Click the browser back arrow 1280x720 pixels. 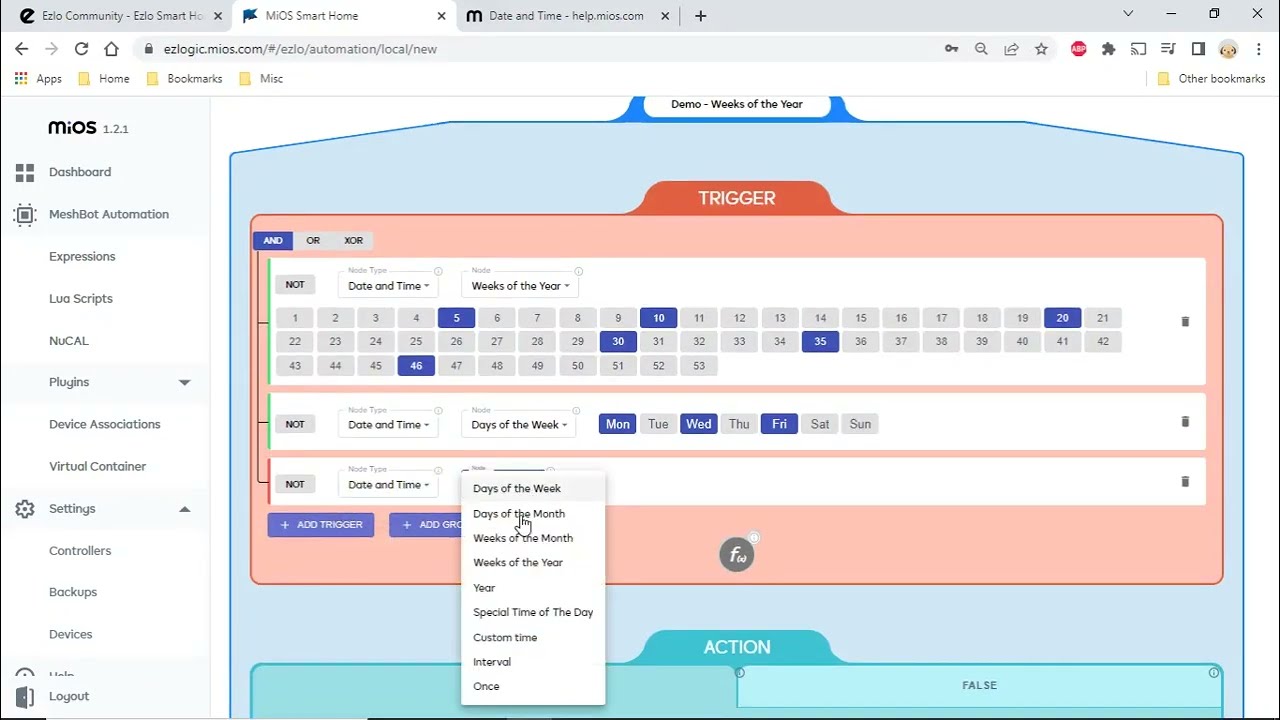click(x=22, y=48)
